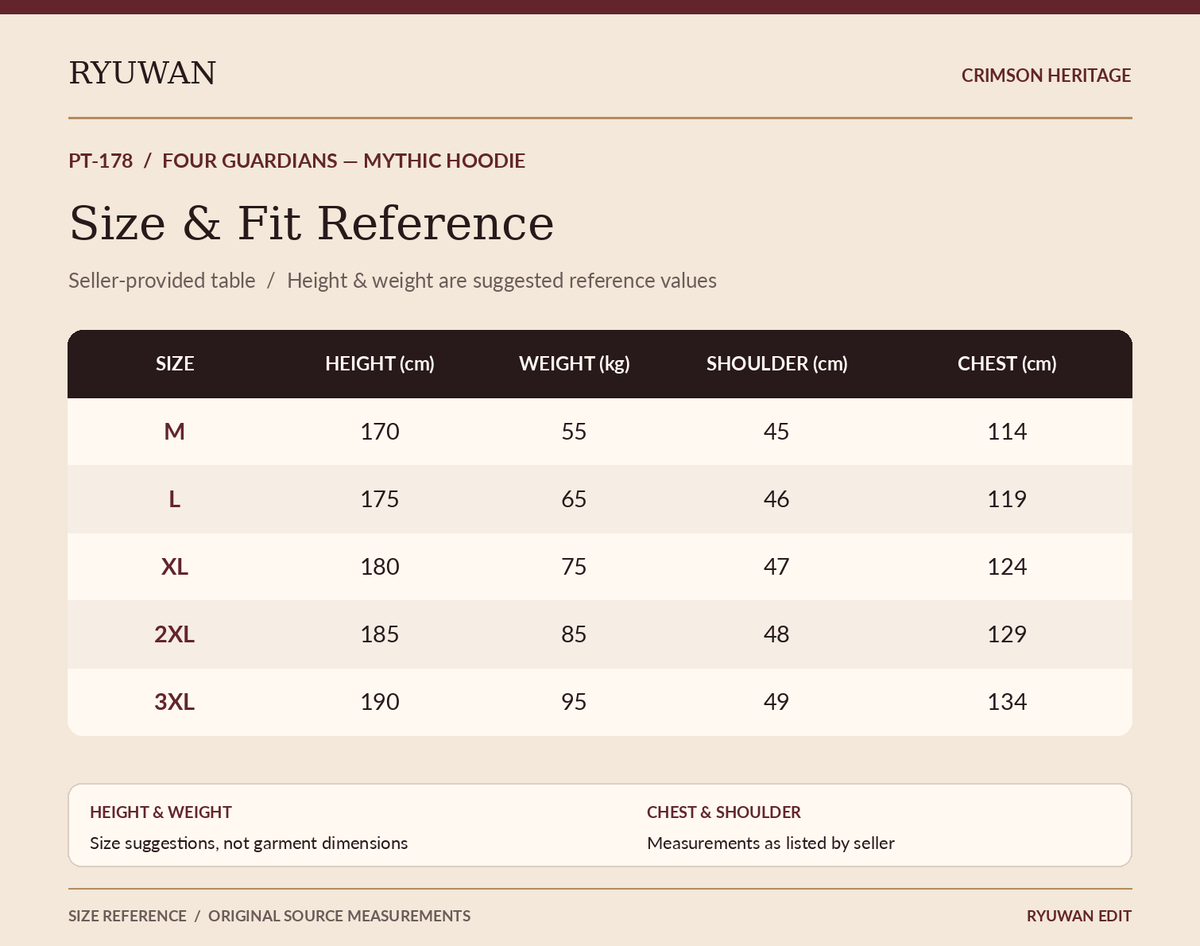Click shoulder value 48 in 2XL row
1200x946 pixels.
776,634
